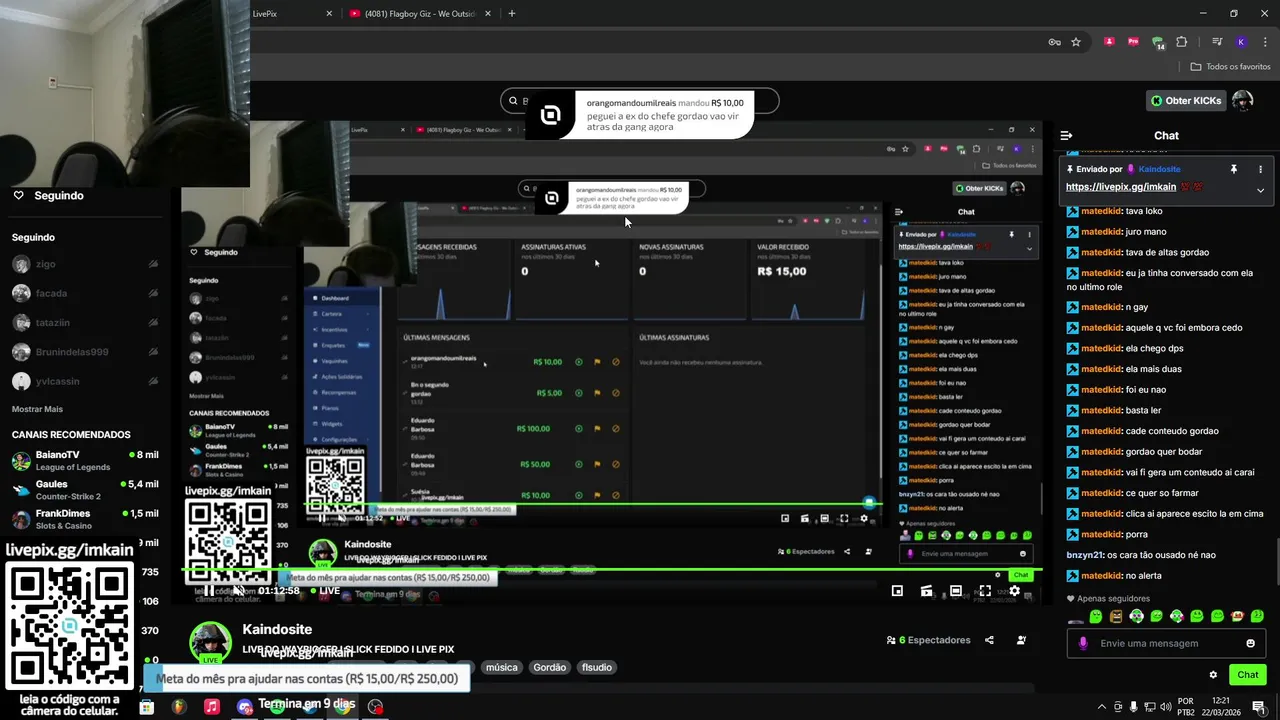Select the Gordão tag
1280x720 pixels.
coord(549,667)
